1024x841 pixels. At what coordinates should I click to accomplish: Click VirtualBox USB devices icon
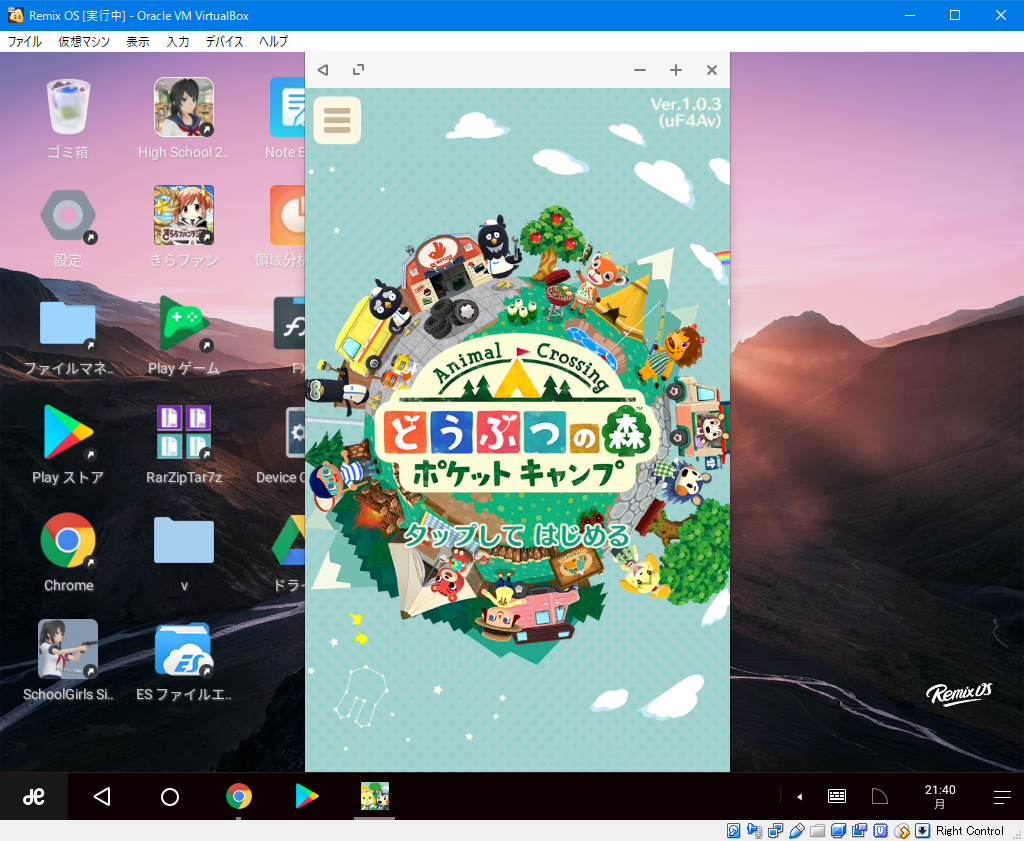click(x=796, y=831)
